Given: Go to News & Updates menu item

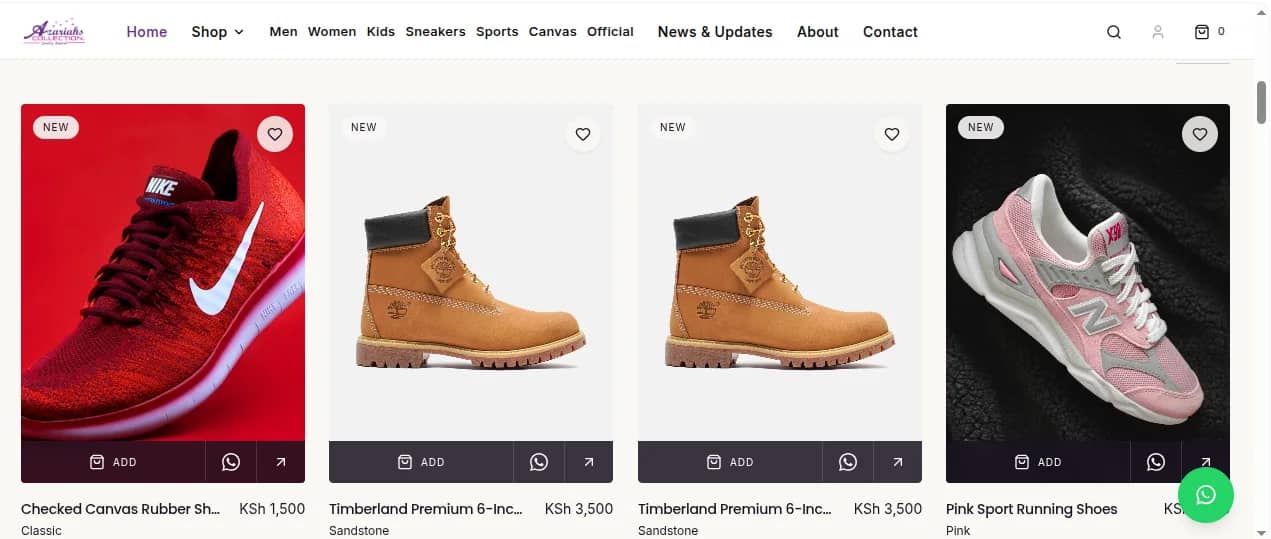Looking at the screenshot, I should pyautogui.click(x=715, y=32).
